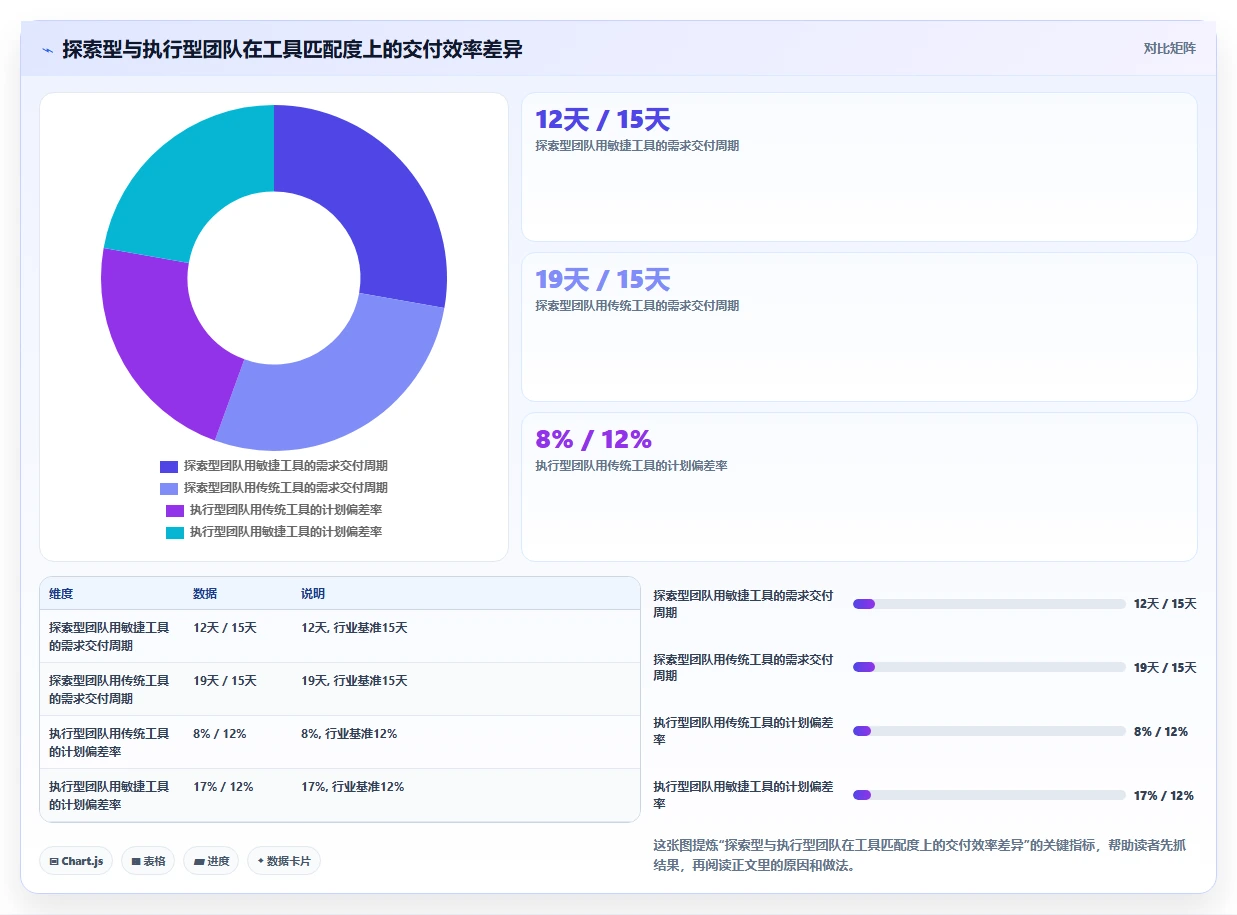
Task: Click the lightning icon beside the title
Action: click(x=47, y=50)
